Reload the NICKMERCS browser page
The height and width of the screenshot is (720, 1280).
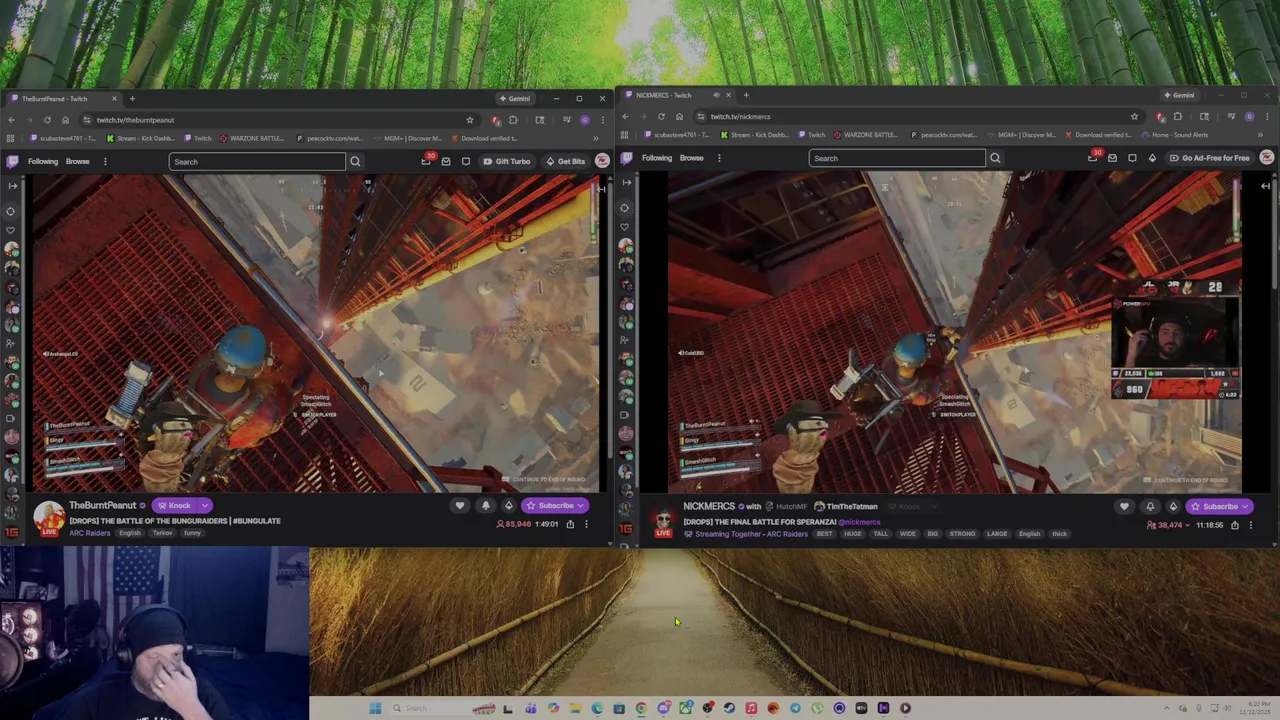tap(661, 116)
